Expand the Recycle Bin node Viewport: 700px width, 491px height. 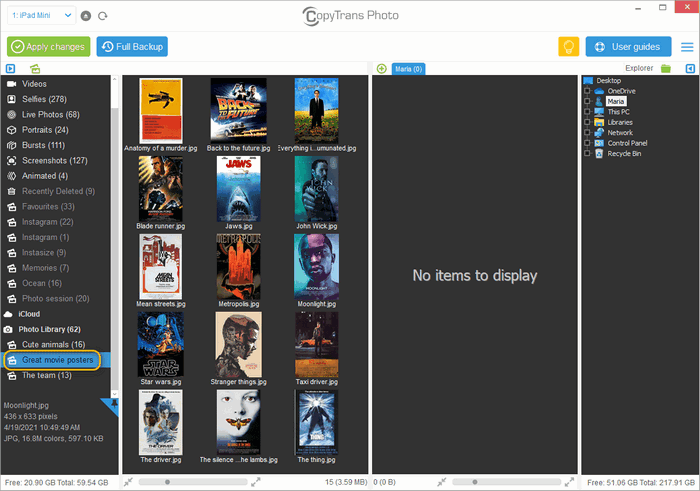(x=588, y=154)
